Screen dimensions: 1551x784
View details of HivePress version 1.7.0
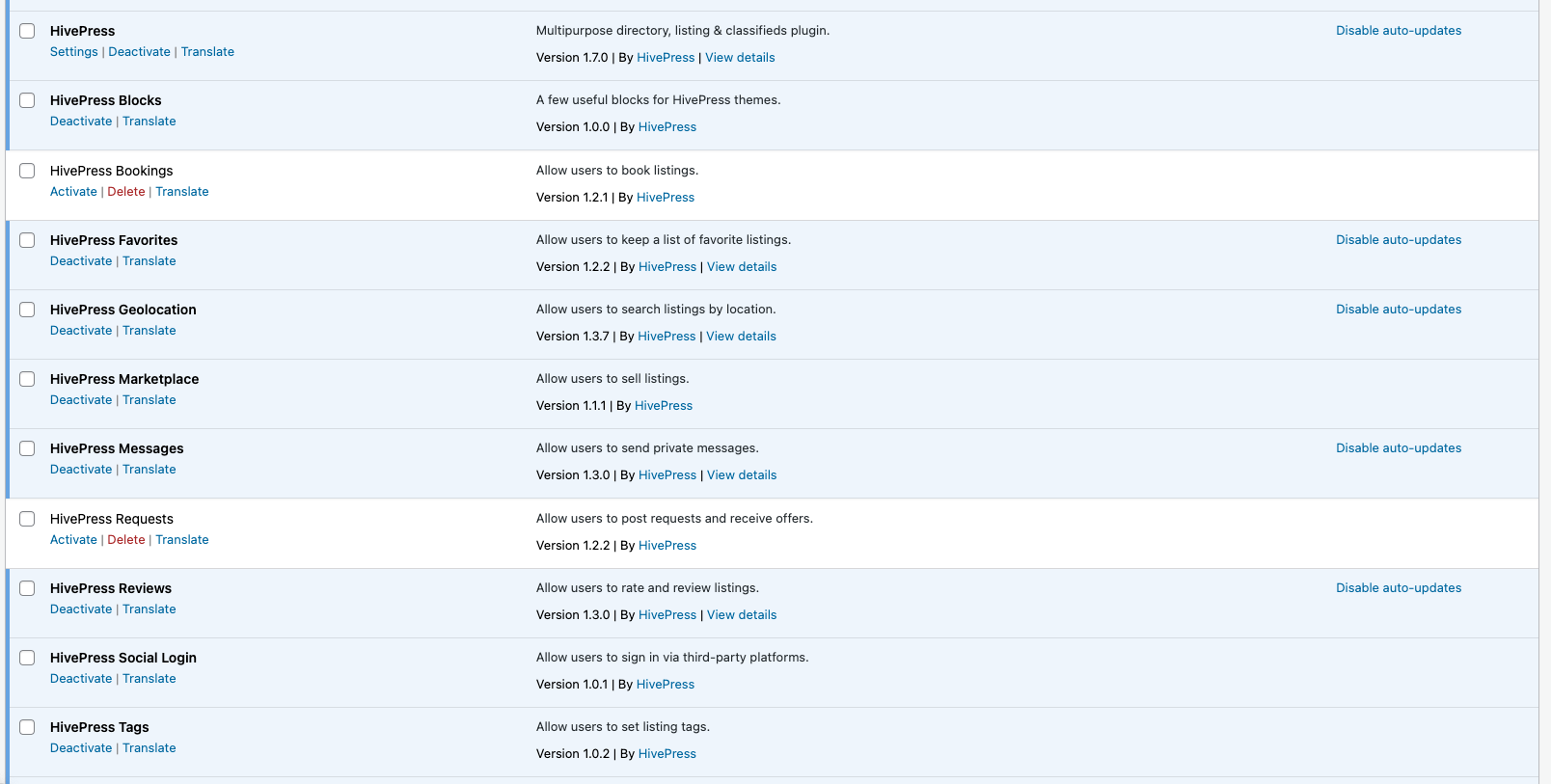coord(740,58)
